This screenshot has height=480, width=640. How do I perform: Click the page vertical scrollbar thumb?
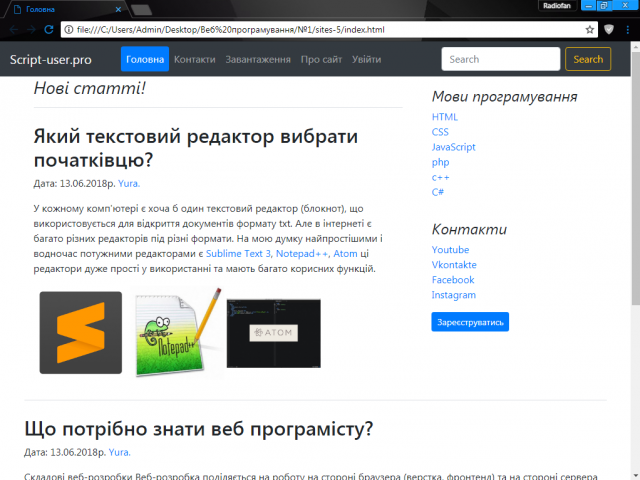tap(636, 178)
